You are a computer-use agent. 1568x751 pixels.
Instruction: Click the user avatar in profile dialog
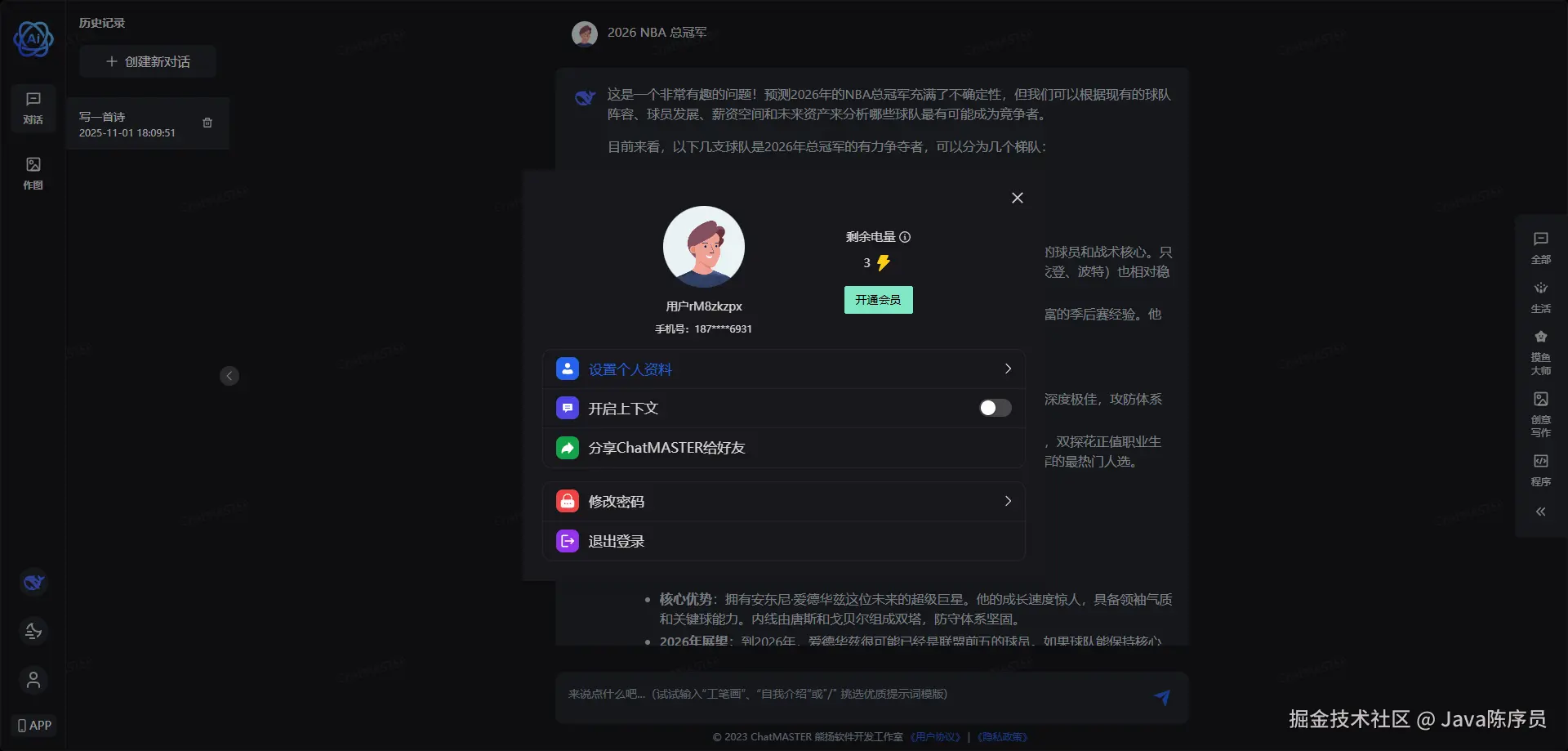pyautogui.click(x=704, y=247)
